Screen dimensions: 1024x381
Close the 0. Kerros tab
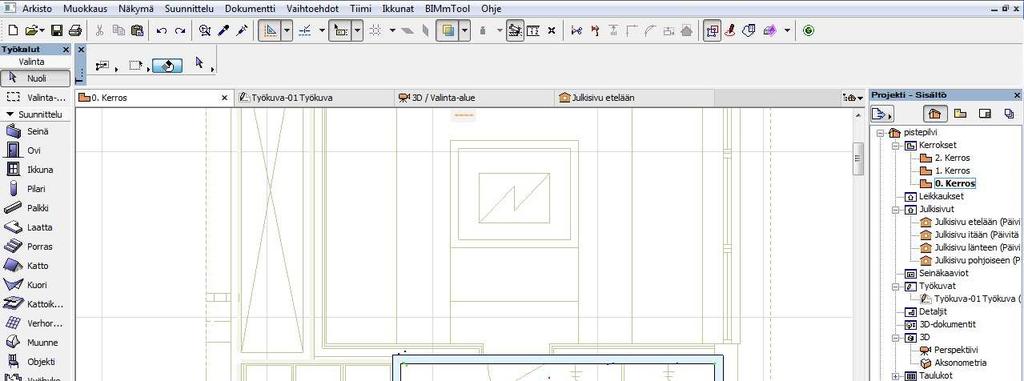pyautogui.click(x=225, y=98)
